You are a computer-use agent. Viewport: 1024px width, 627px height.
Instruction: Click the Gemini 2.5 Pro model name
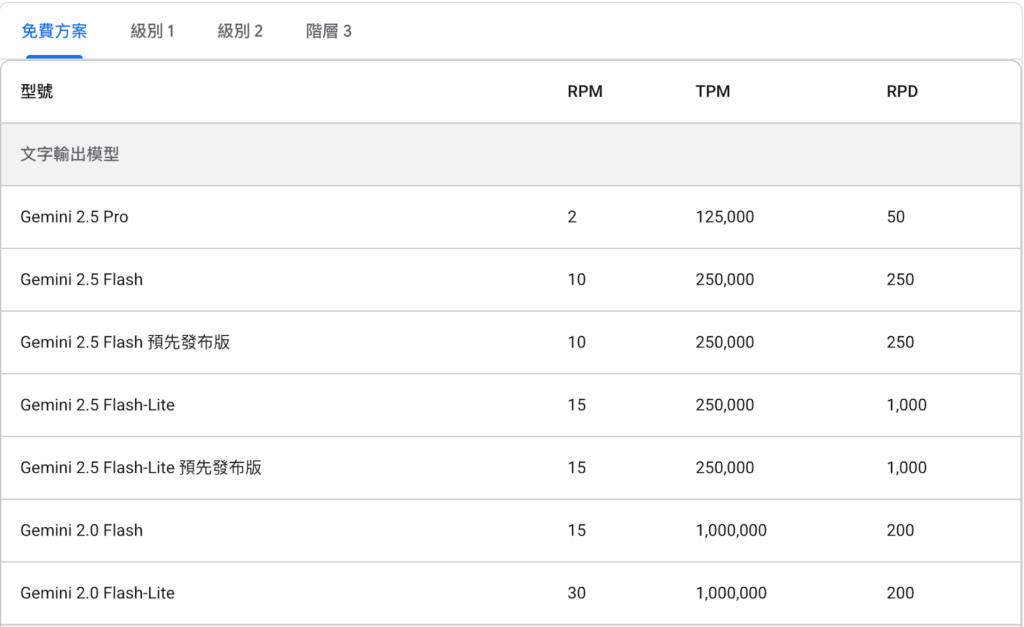coord(74,217)
